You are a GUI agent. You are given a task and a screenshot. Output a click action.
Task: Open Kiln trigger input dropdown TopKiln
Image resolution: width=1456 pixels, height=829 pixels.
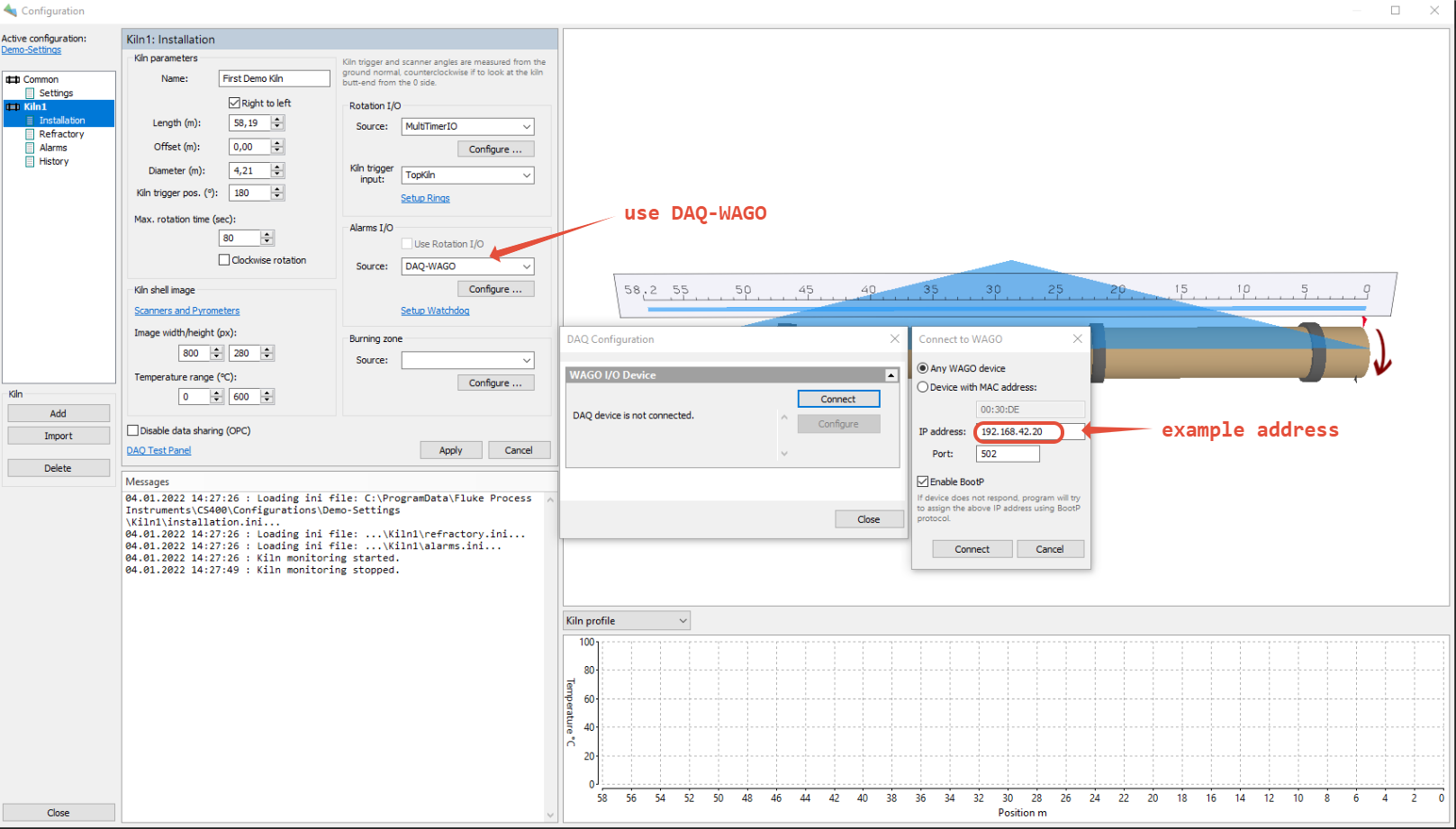(x=467, y=176)
